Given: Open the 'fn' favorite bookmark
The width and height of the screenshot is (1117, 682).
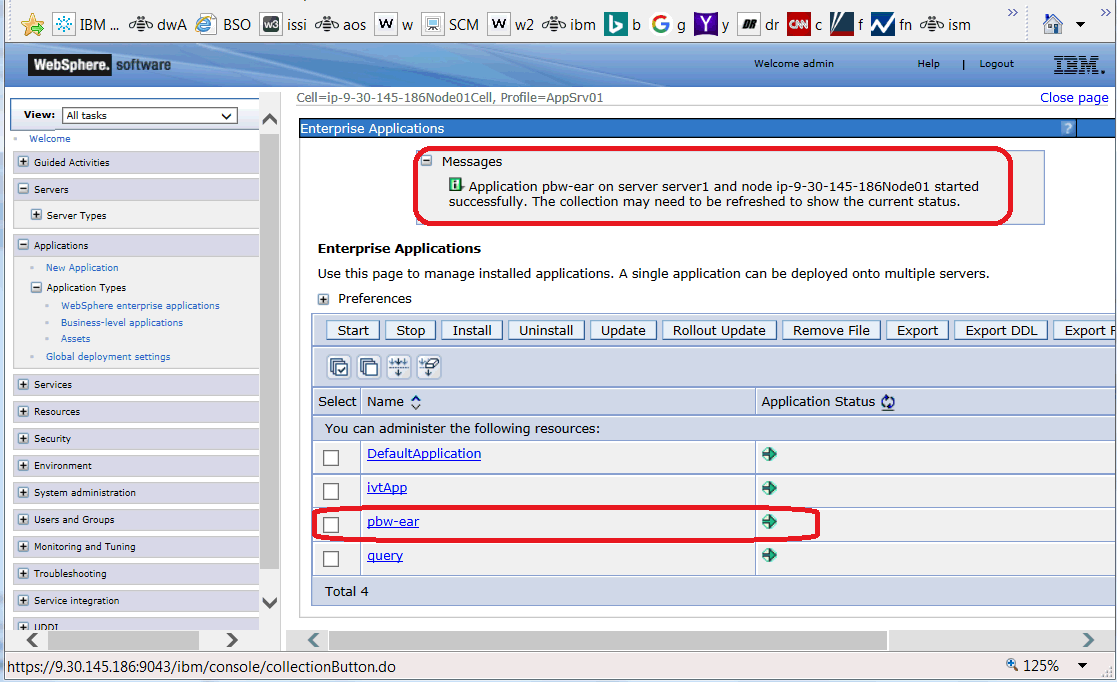Looking at the screenshot, I should click(x=891, y=25).
